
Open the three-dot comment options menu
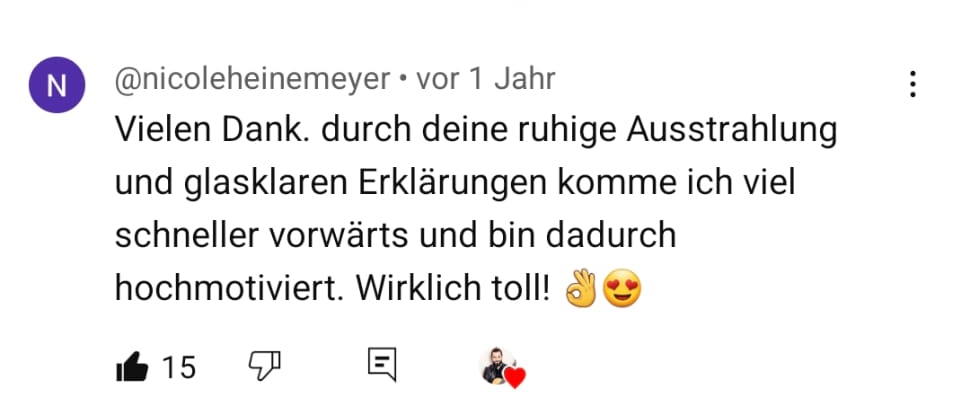(x=912, y=84)
